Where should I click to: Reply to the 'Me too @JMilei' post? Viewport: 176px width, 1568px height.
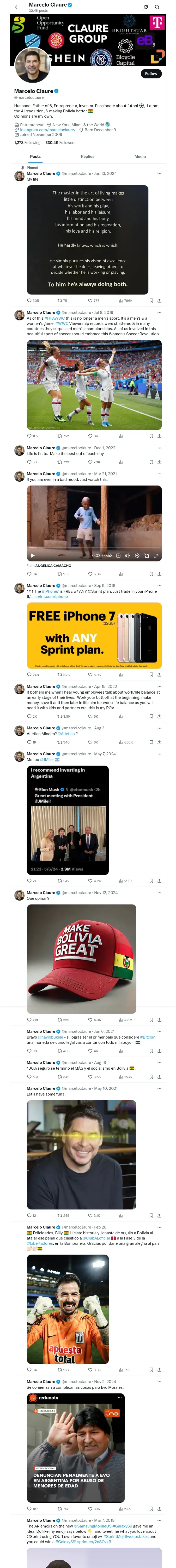29,881
